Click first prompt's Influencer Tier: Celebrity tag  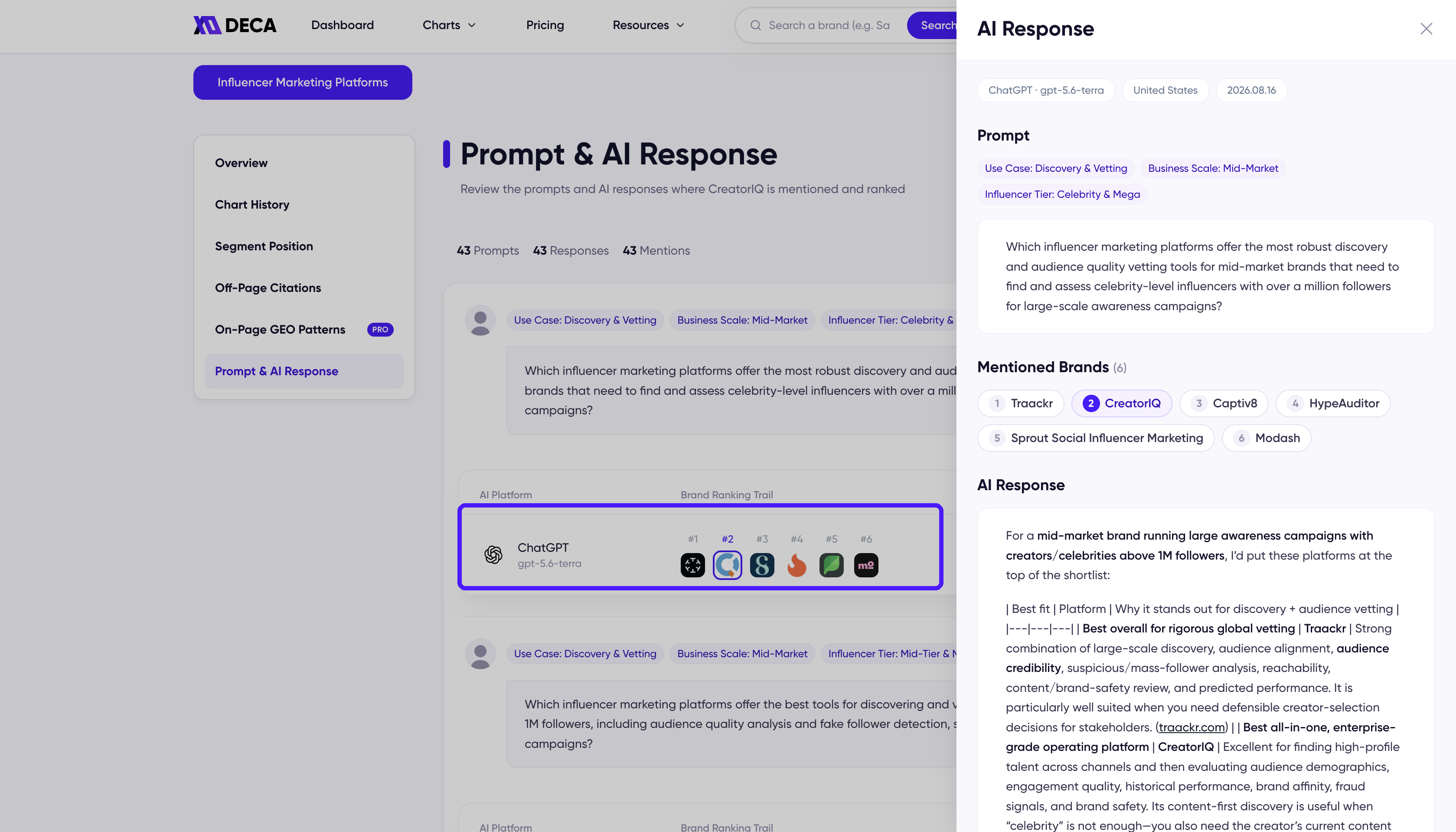[x=889, y=321]
